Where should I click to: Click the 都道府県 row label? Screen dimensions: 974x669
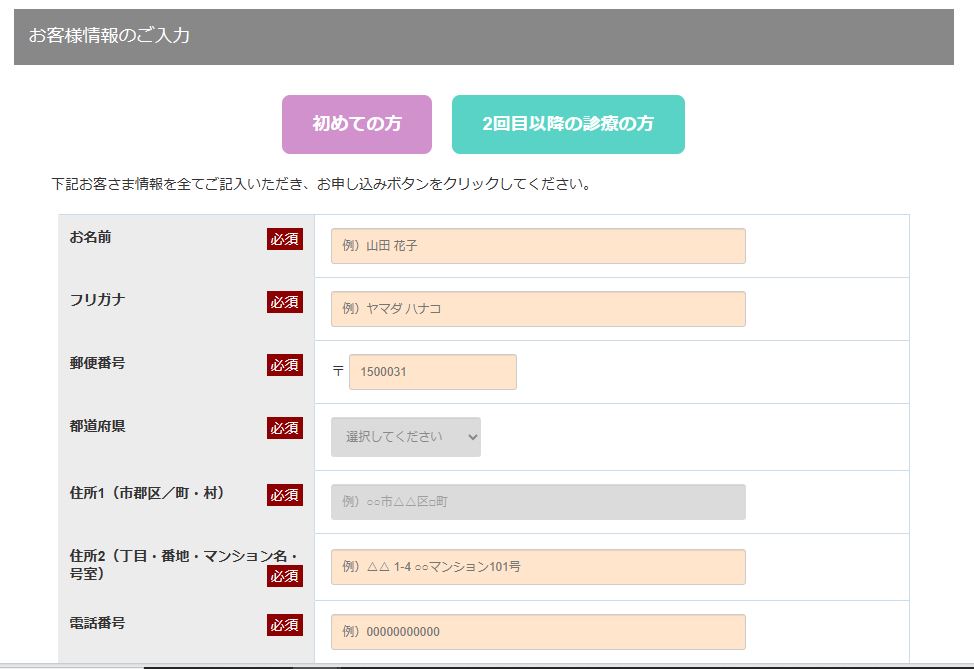pos(98,426)
